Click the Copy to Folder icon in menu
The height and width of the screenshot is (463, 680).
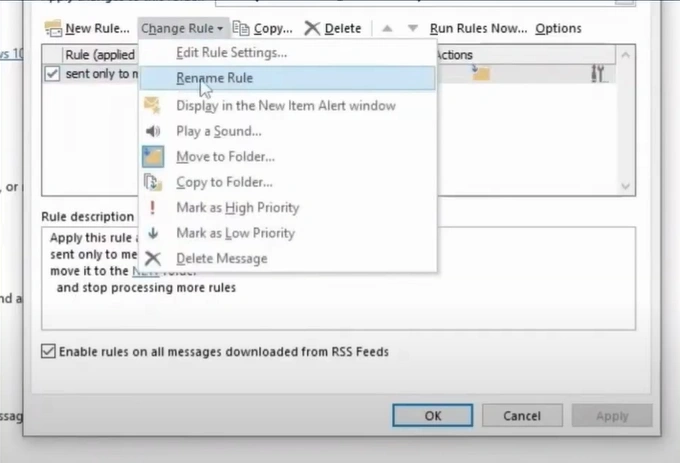pyautogui.click(x=153, y=182)
